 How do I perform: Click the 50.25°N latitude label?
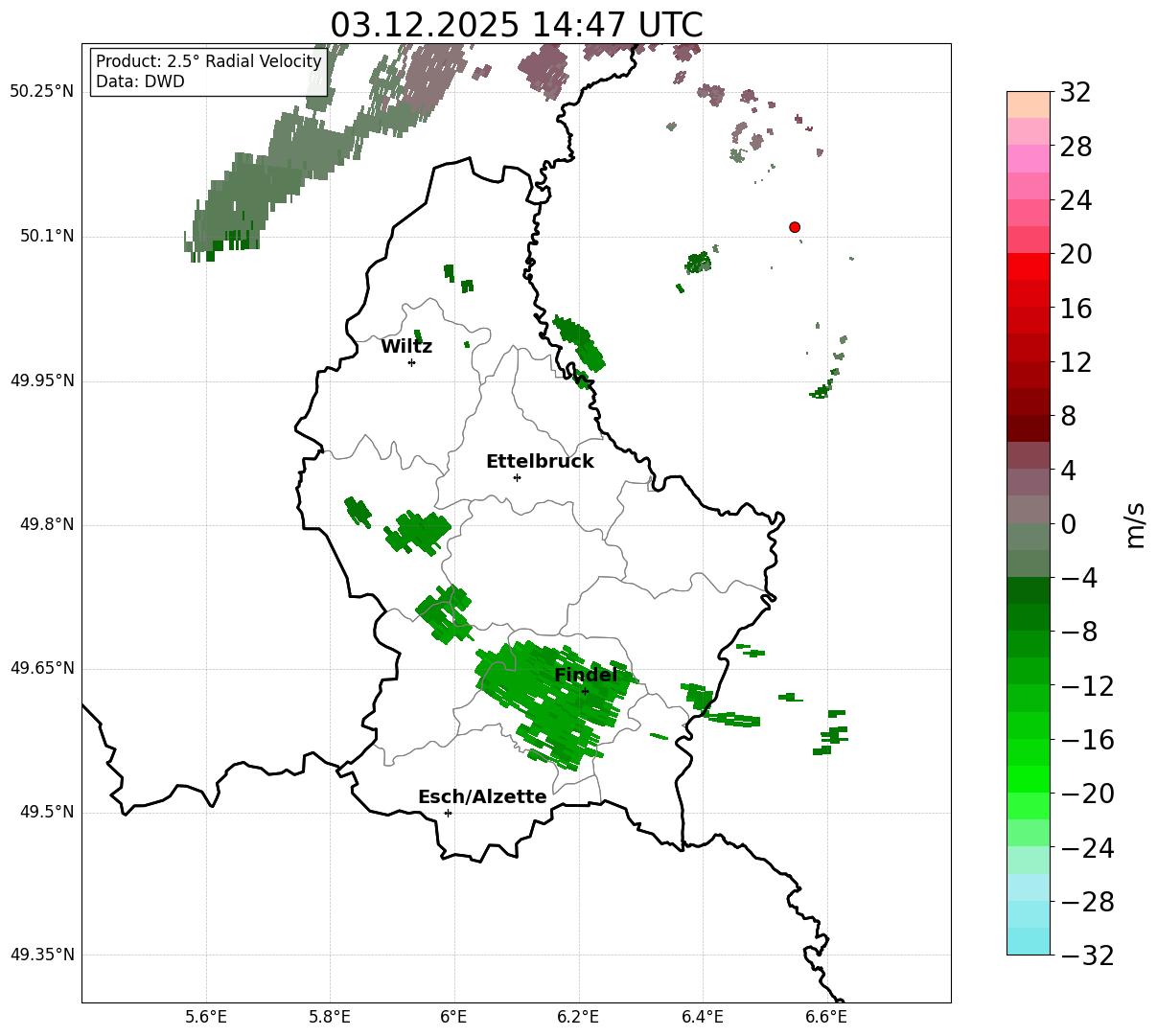42,92
